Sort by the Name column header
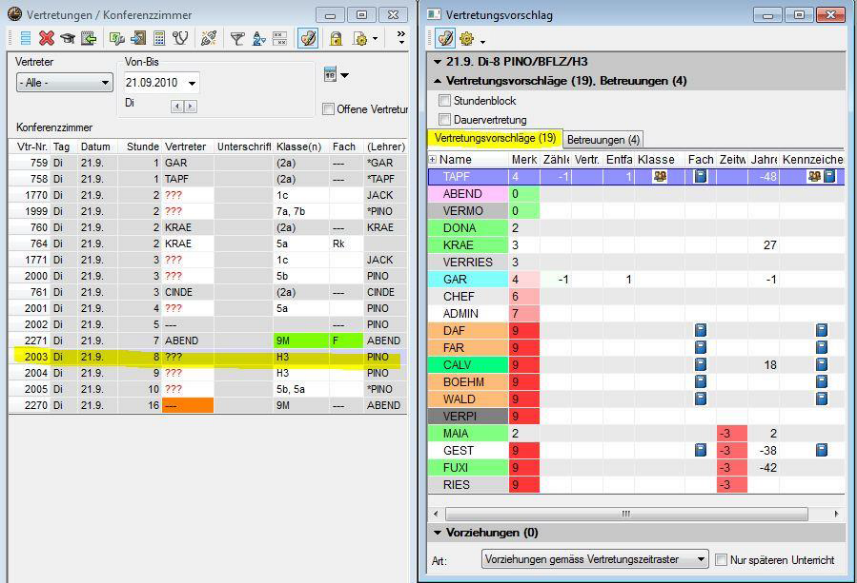The height and width of the screenshot is (583, 857). point(470,159)
